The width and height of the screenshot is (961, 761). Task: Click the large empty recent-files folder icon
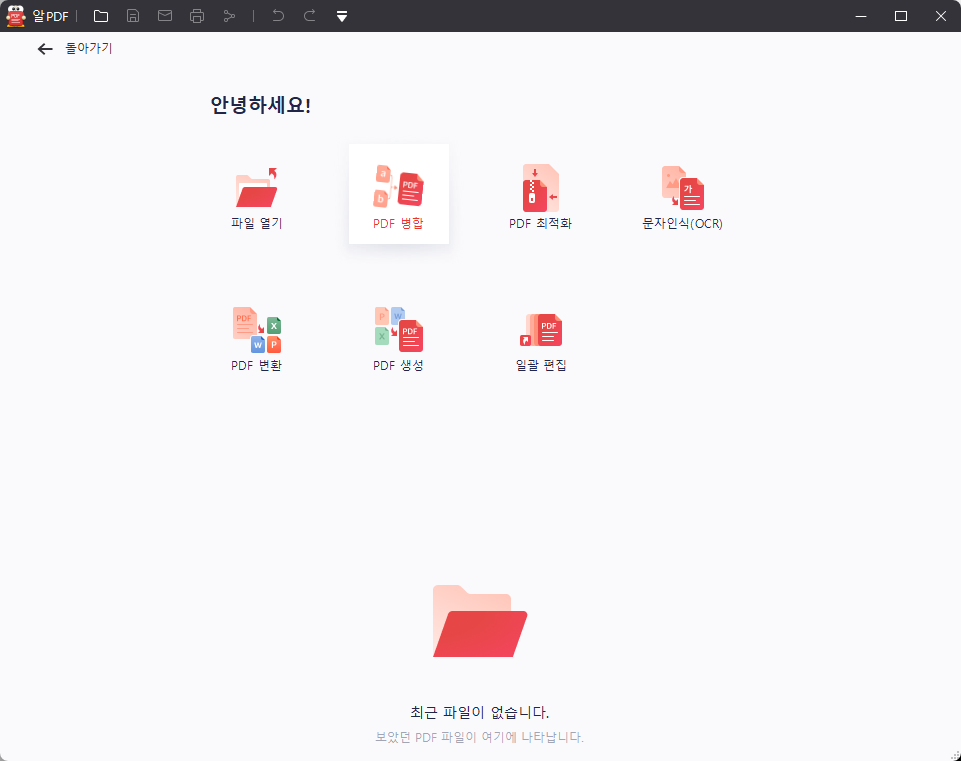click(x=480, y=621)
